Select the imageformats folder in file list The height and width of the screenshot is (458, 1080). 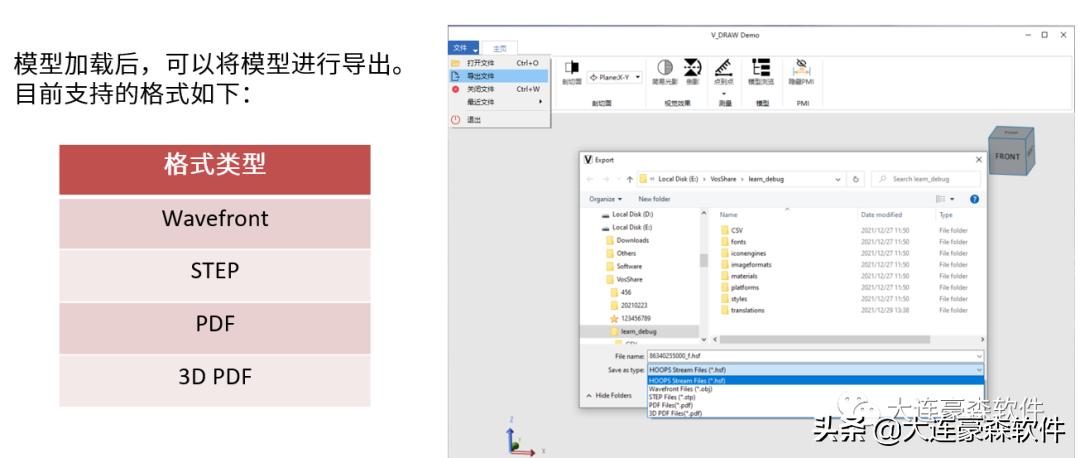coord(746,264)
